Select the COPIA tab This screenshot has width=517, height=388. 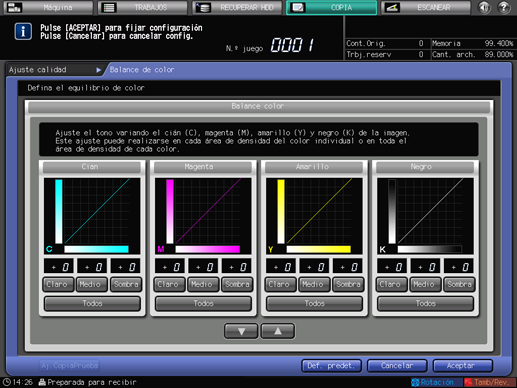[x=331, y=7]
